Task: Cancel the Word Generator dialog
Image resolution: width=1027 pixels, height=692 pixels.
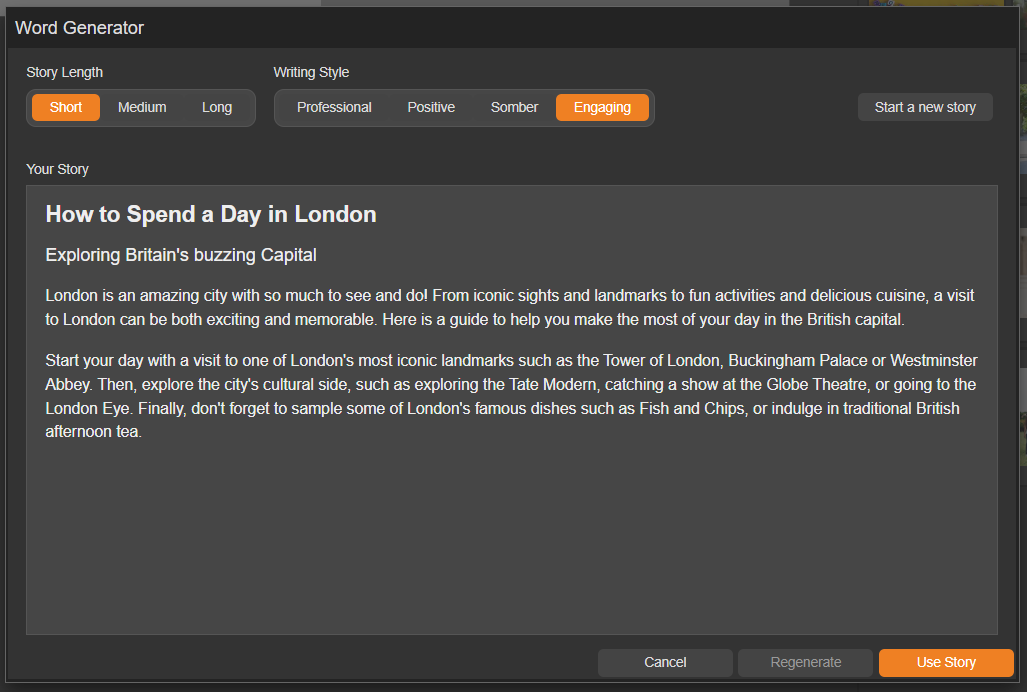Action: coord(665,662)
